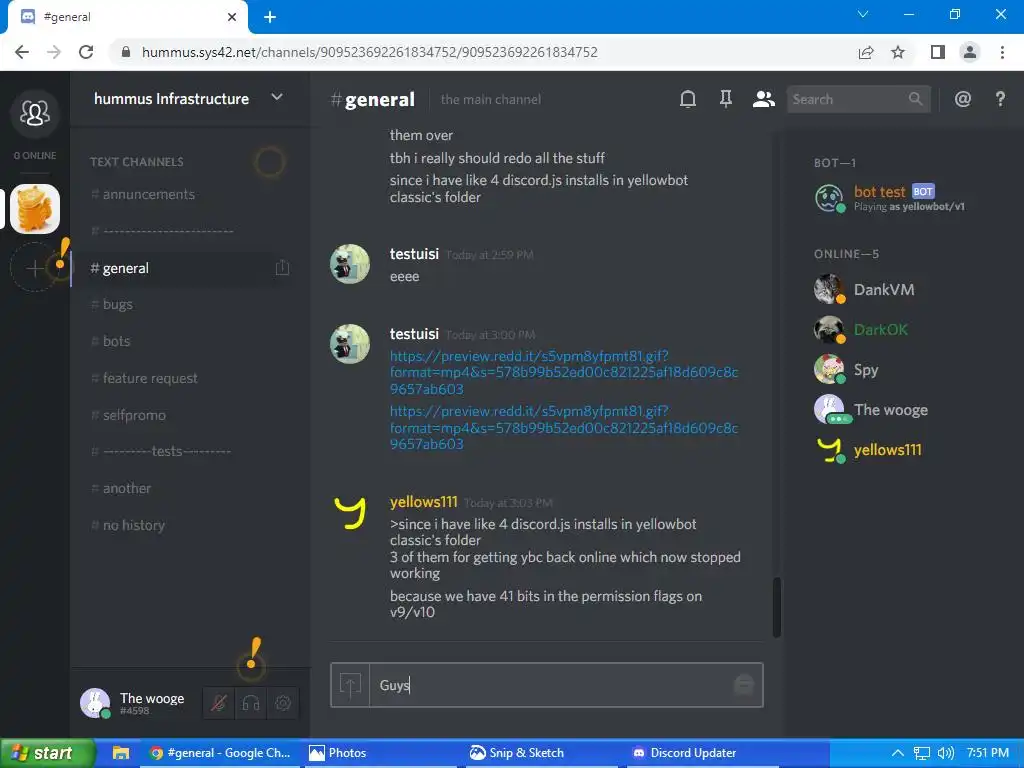Open the emoji picker in message box

point(744,685)
